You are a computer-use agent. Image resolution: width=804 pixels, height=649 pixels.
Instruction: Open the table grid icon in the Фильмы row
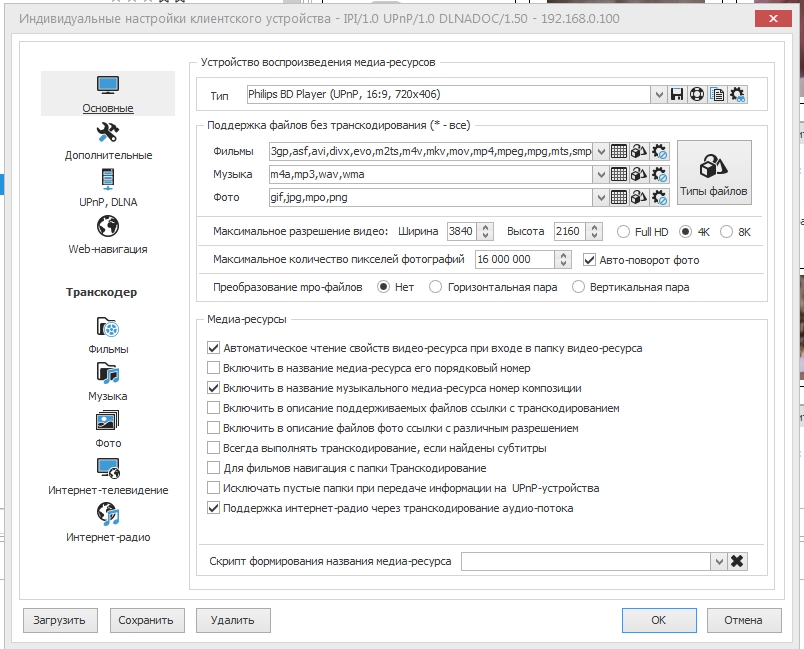[619, 152]
